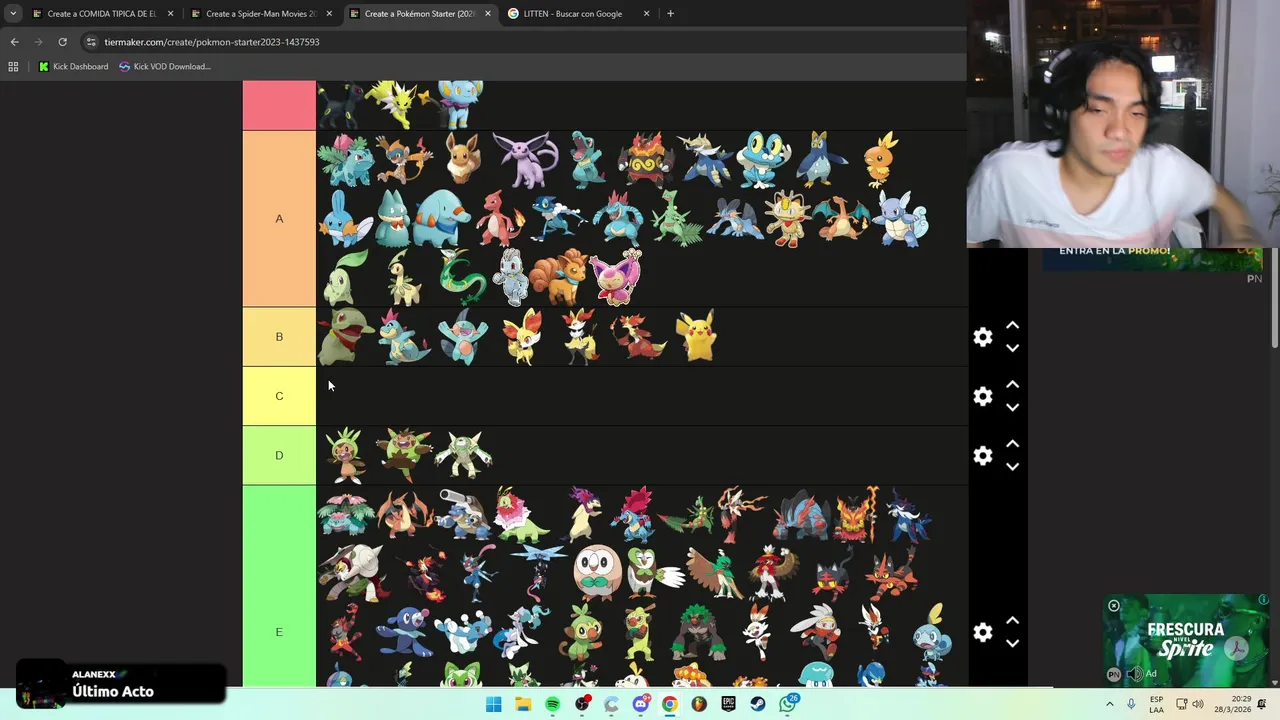Open WhatsApp from taskbar
The width and height of the screenshot is (1280, 720).
click(788, 704)
